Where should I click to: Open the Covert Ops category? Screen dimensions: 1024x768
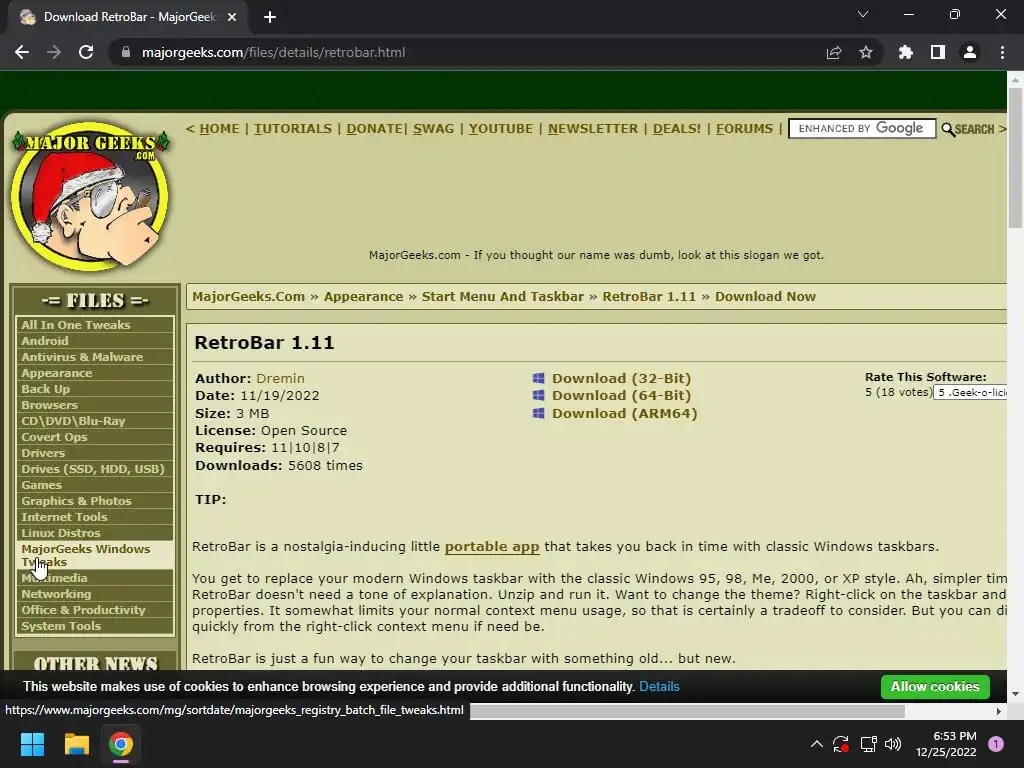tap(95, 437)
